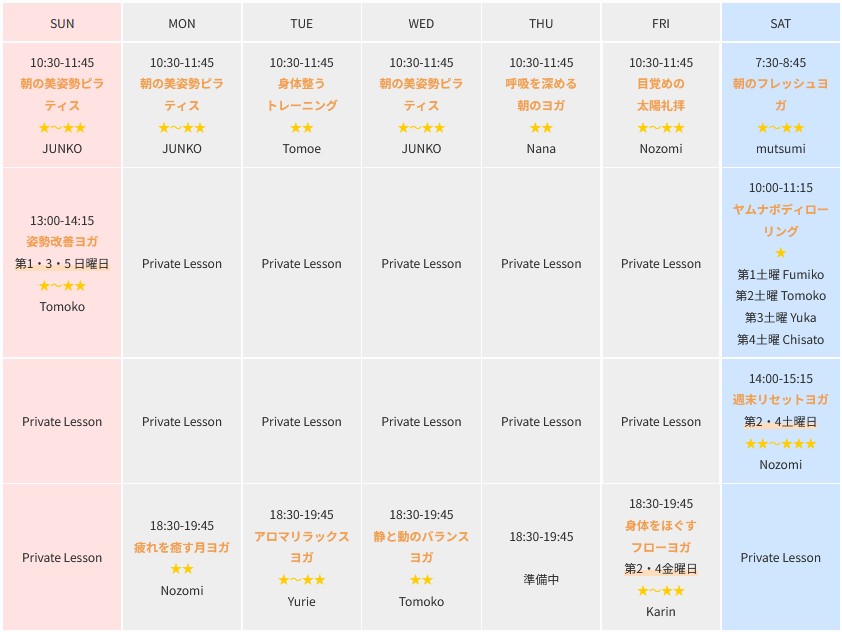Open the 呼吸を深める朝のヨガ class
This screenshot has height=632, width=842.
541,95
